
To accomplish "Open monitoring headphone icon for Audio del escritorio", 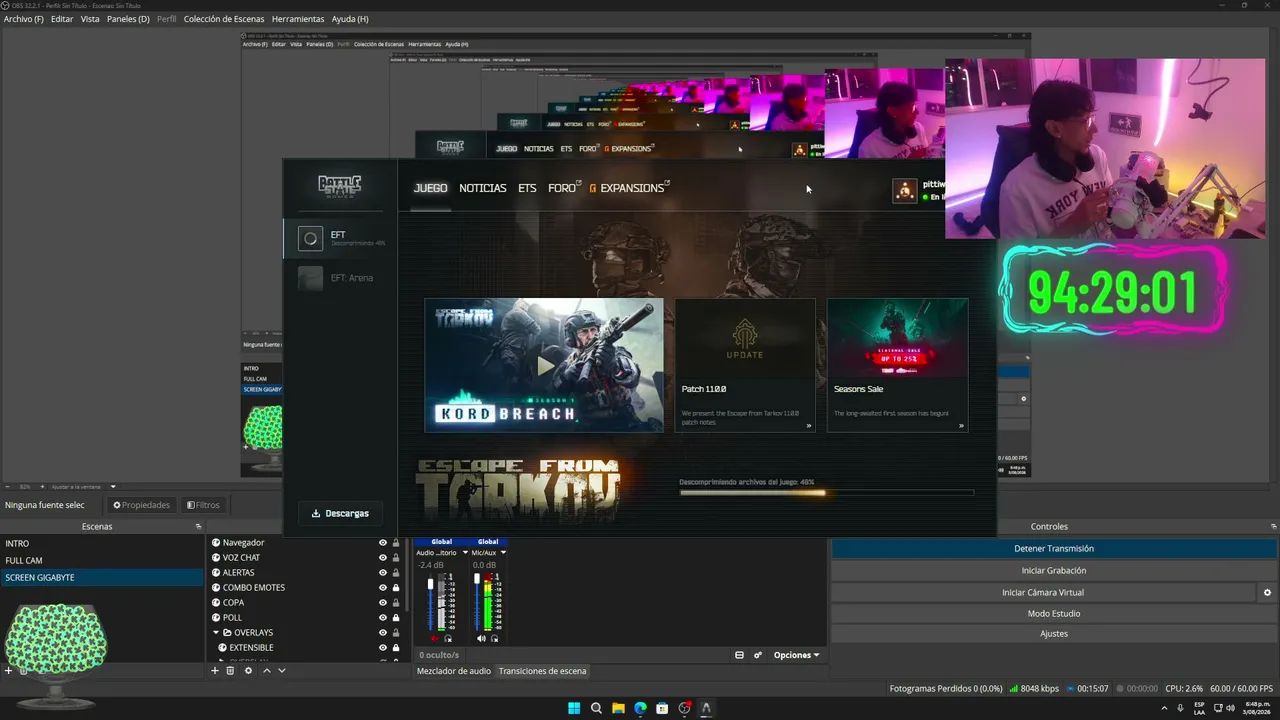I will pyautogui.click(x=448, y=638).
